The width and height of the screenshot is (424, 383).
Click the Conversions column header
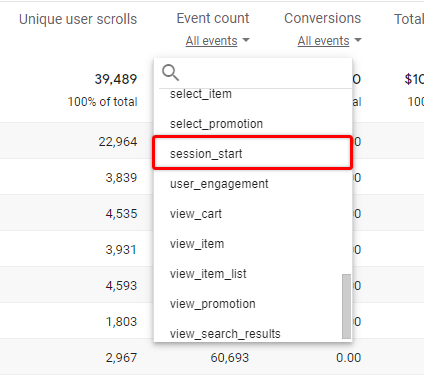point(322,18)
